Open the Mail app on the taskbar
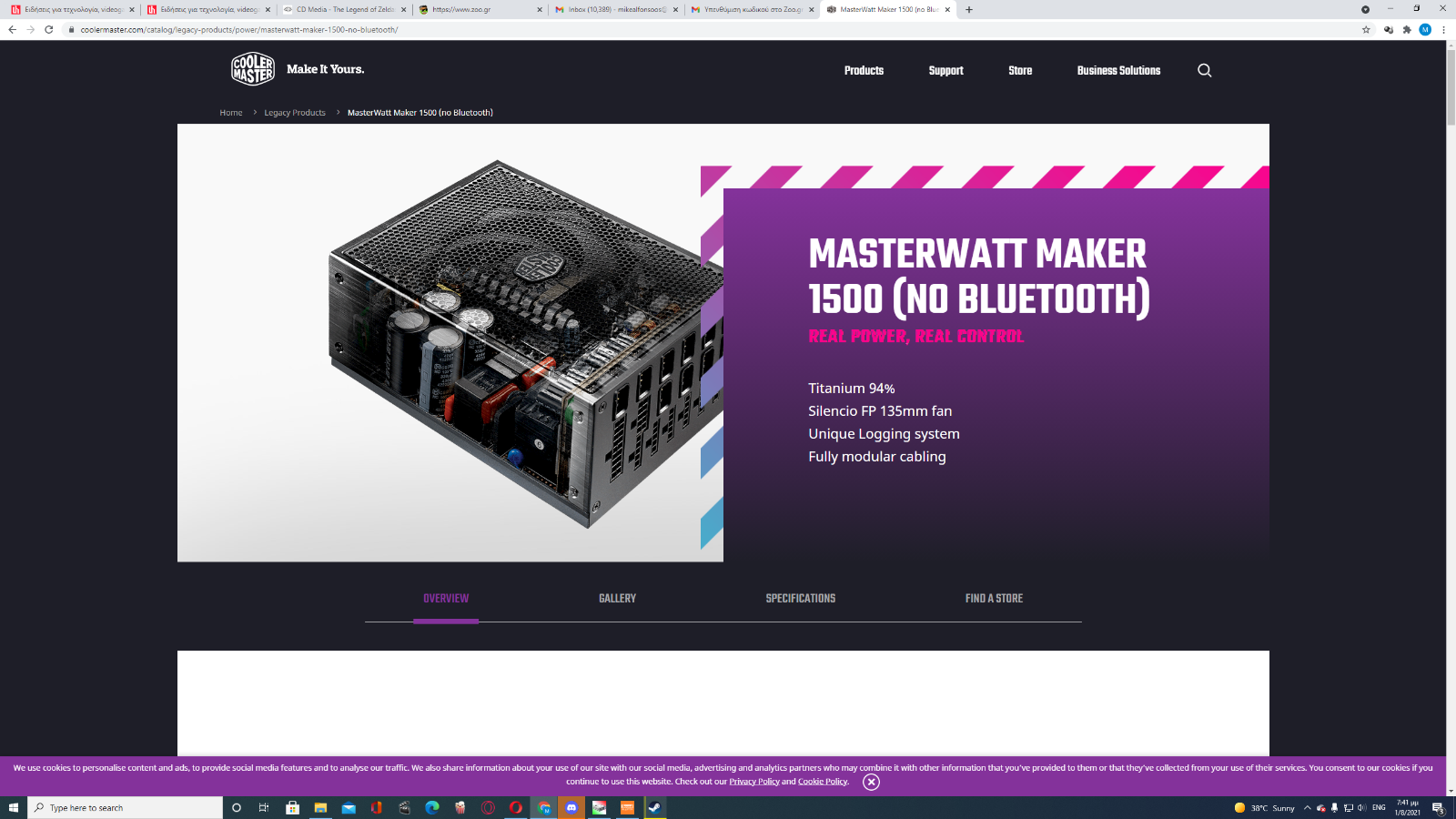 pos(349,807)
